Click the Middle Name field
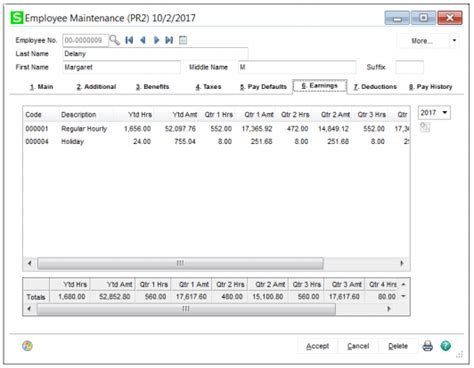The image size is (474, 368). pyautogui.click(x=297, y=67)
